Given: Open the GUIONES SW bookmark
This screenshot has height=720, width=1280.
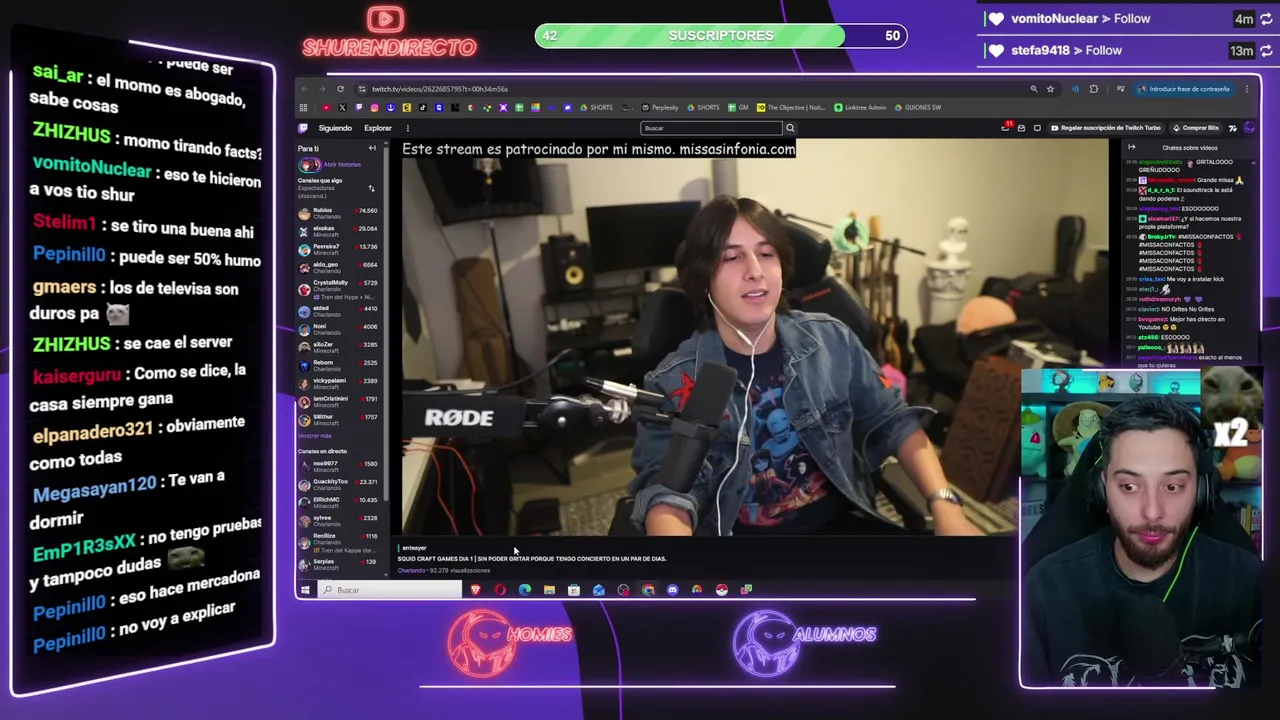Looking at the screenshot, I should tap(918, 108).
